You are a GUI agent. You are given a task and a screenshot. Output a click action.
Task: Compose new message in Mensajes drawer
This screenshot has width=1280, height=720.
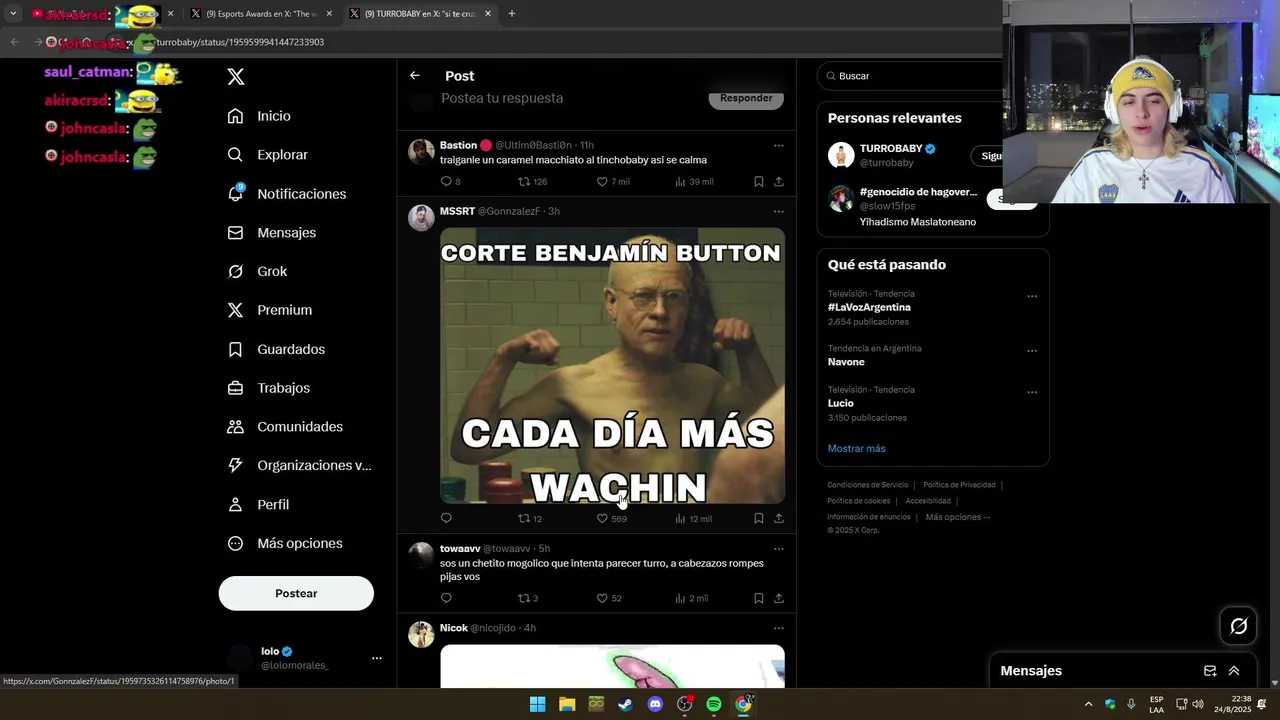coord(1210,671)
